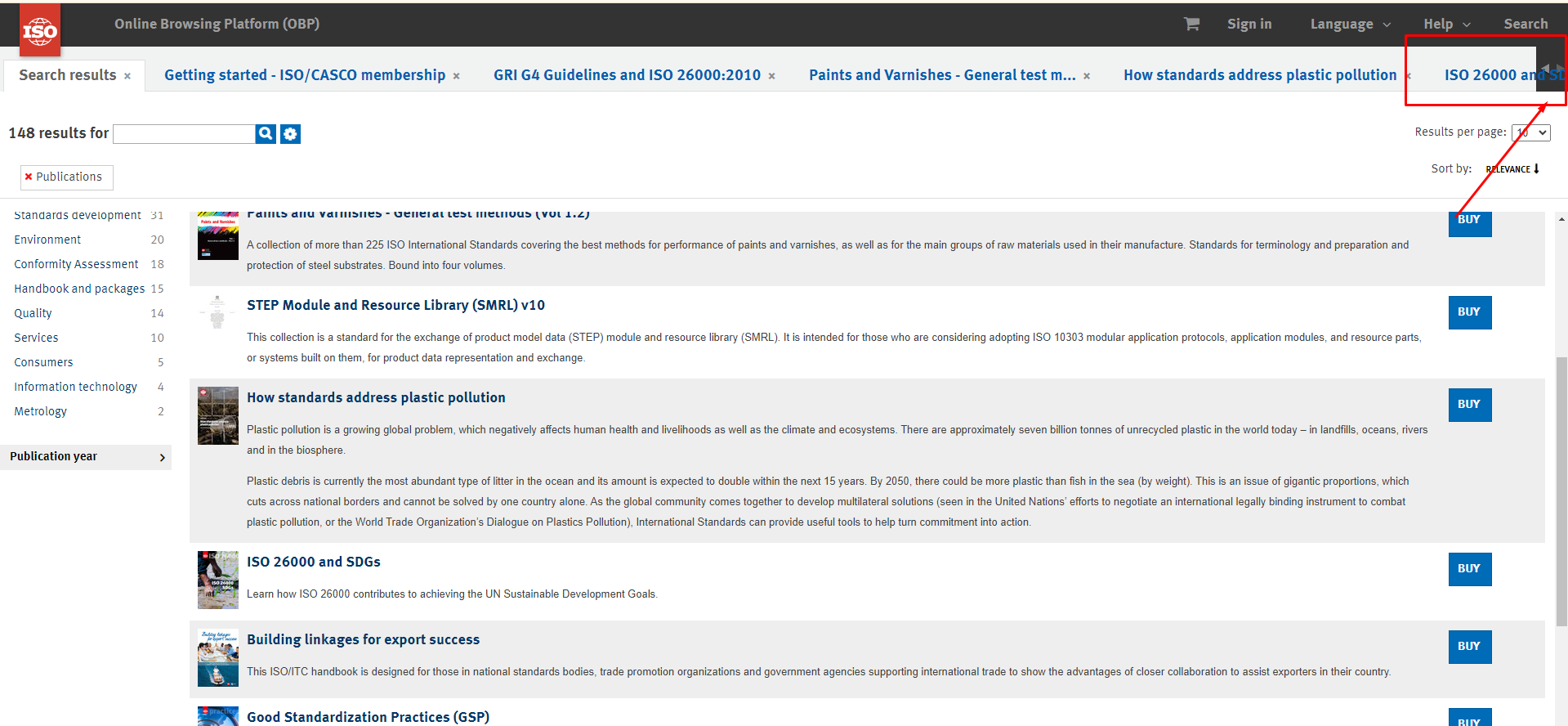Image resolution: width=1568 pixels, height=726 pixels.
Task: Click Paints and Varnishes cover thumbnail
Action: (218, 235)
